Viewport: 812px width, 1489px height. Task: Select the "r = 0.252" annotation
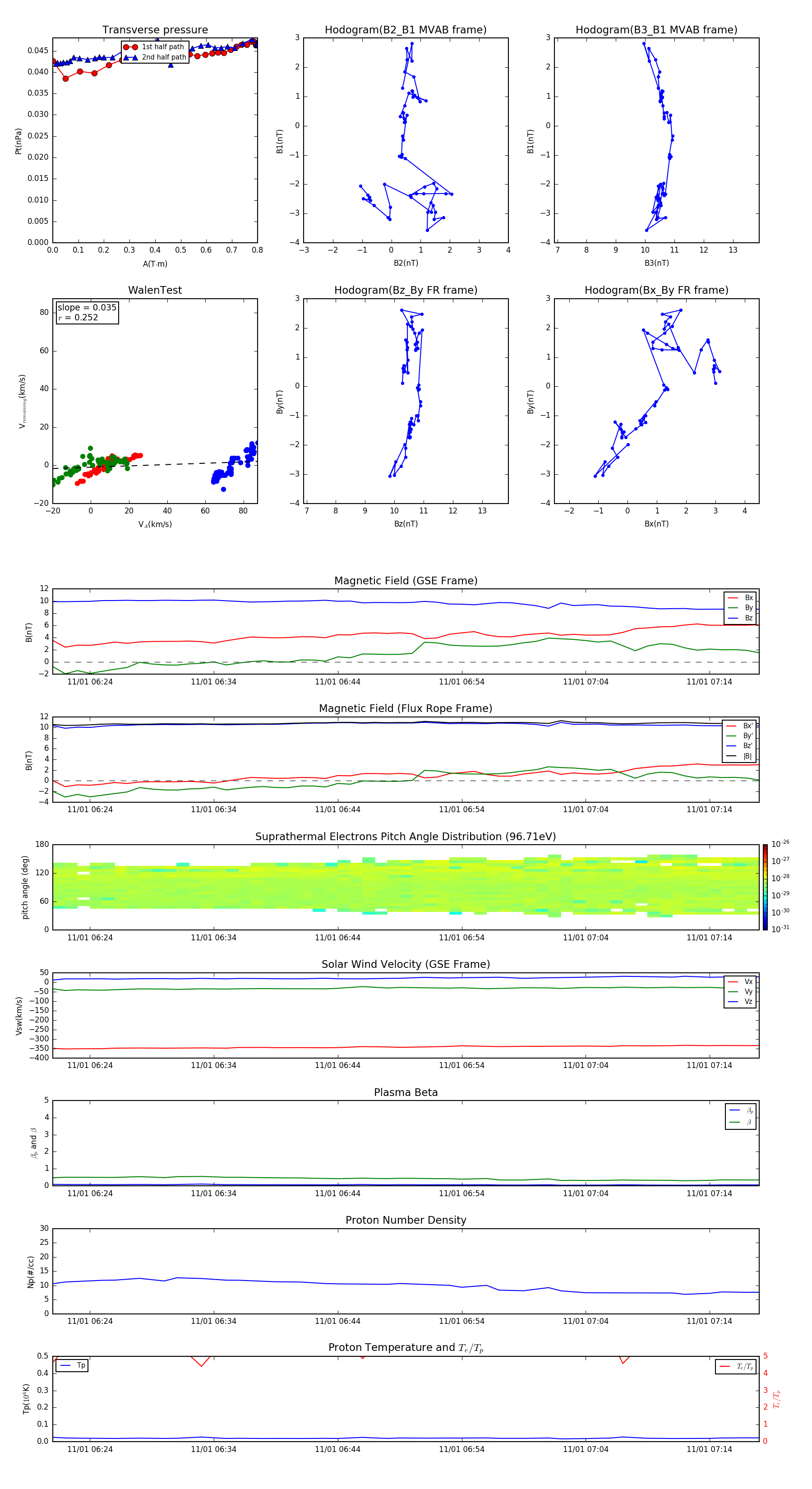(x=78, y=317)
